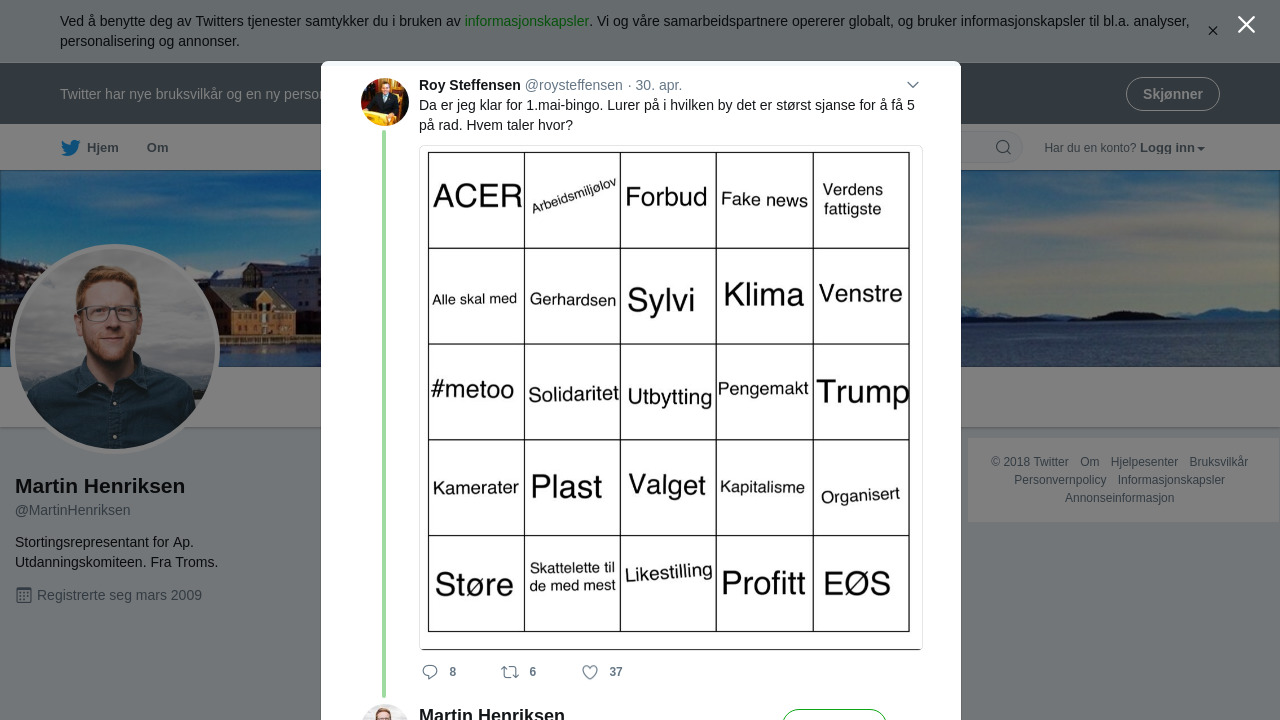Expand the Logg inn dropdown
Screen dimensions: 1280x720
[1172, 148]
